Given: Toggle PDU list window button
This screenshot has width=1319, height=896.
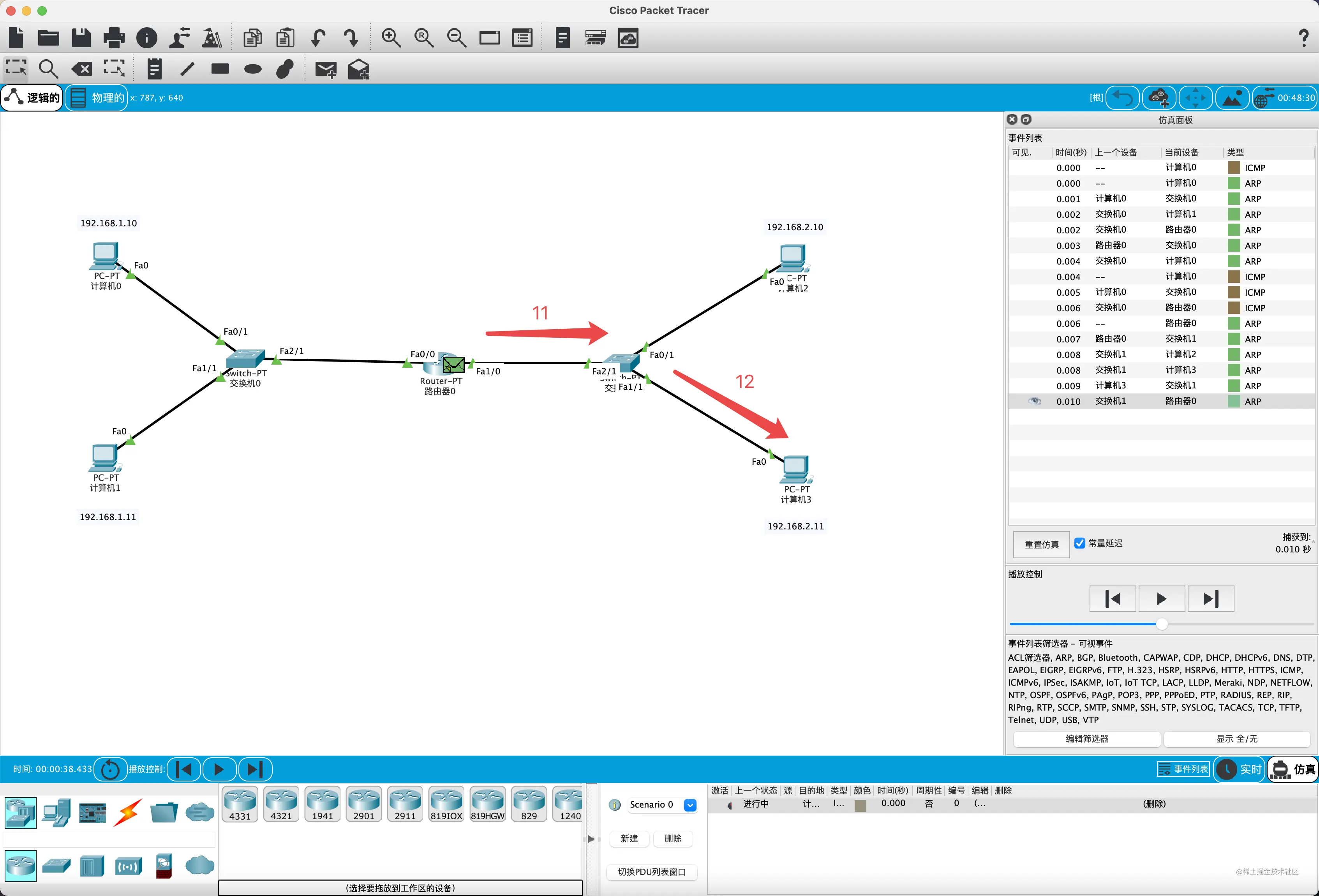Looking at the screenshot, I should pyautogui.click(x=652, y=871).
